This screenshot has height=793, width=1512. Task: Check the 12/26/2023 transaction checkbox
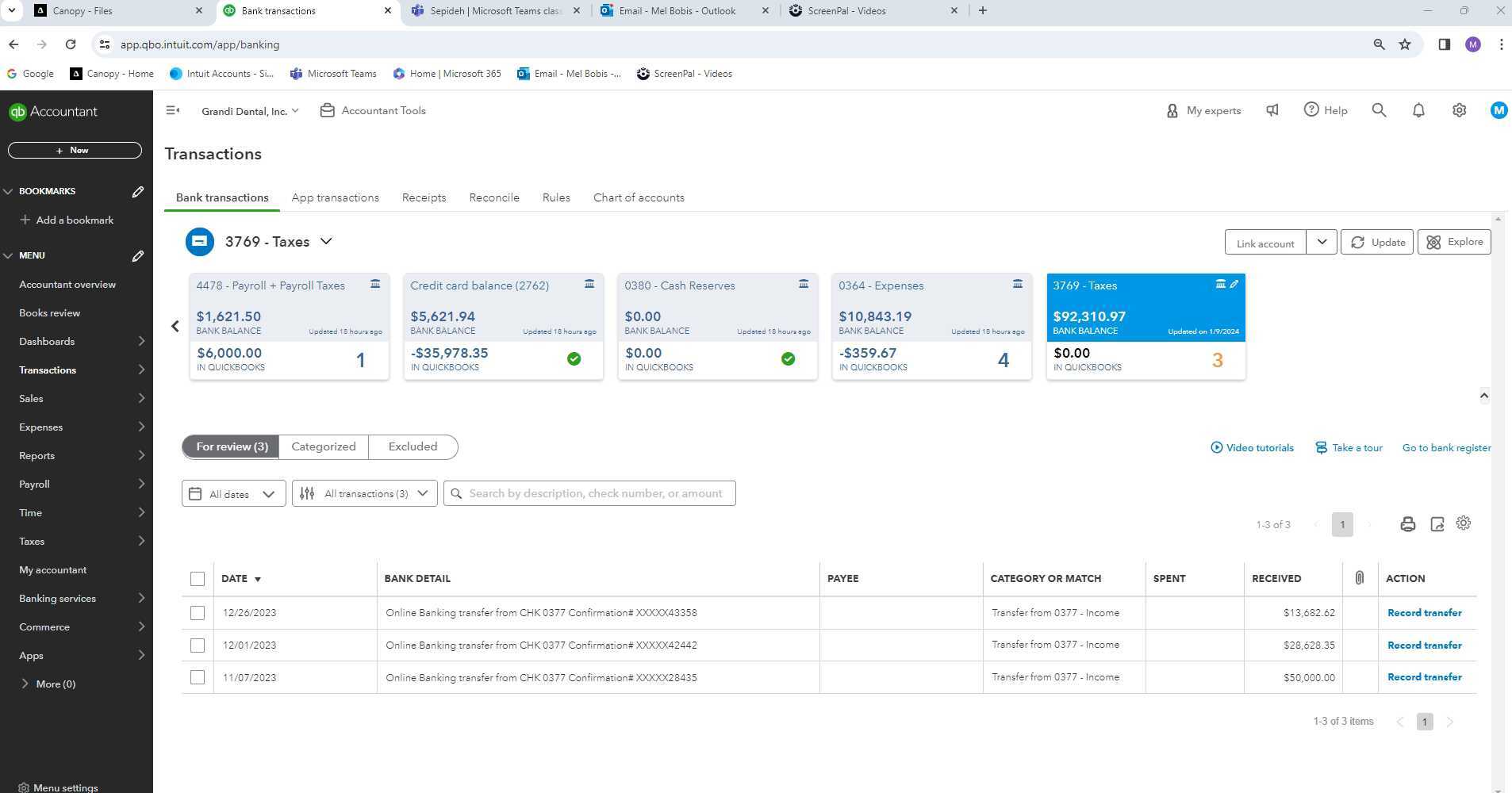(x=198, y=613)
